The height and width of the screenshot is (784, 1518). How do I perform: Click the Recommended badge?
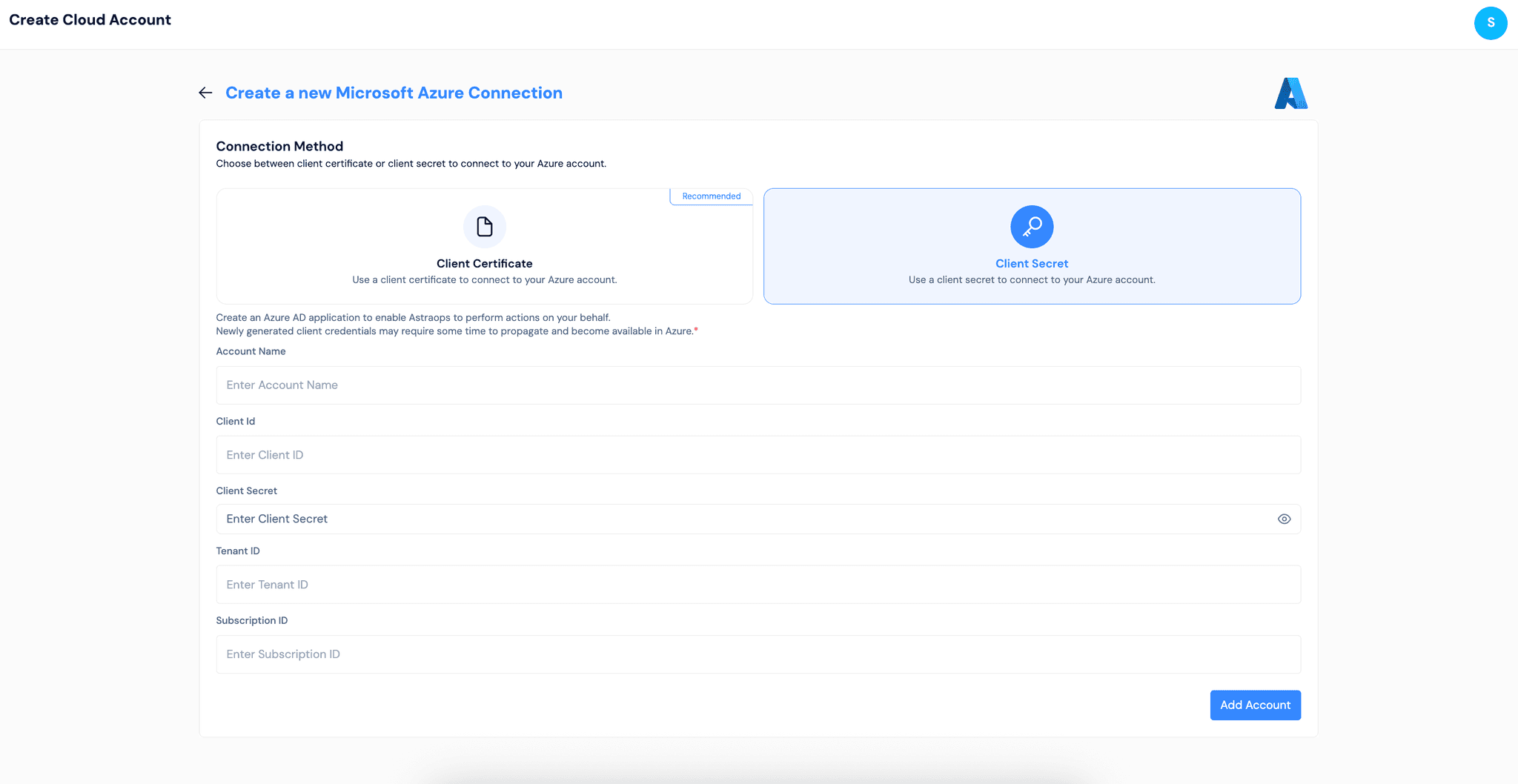coord(711,196)
